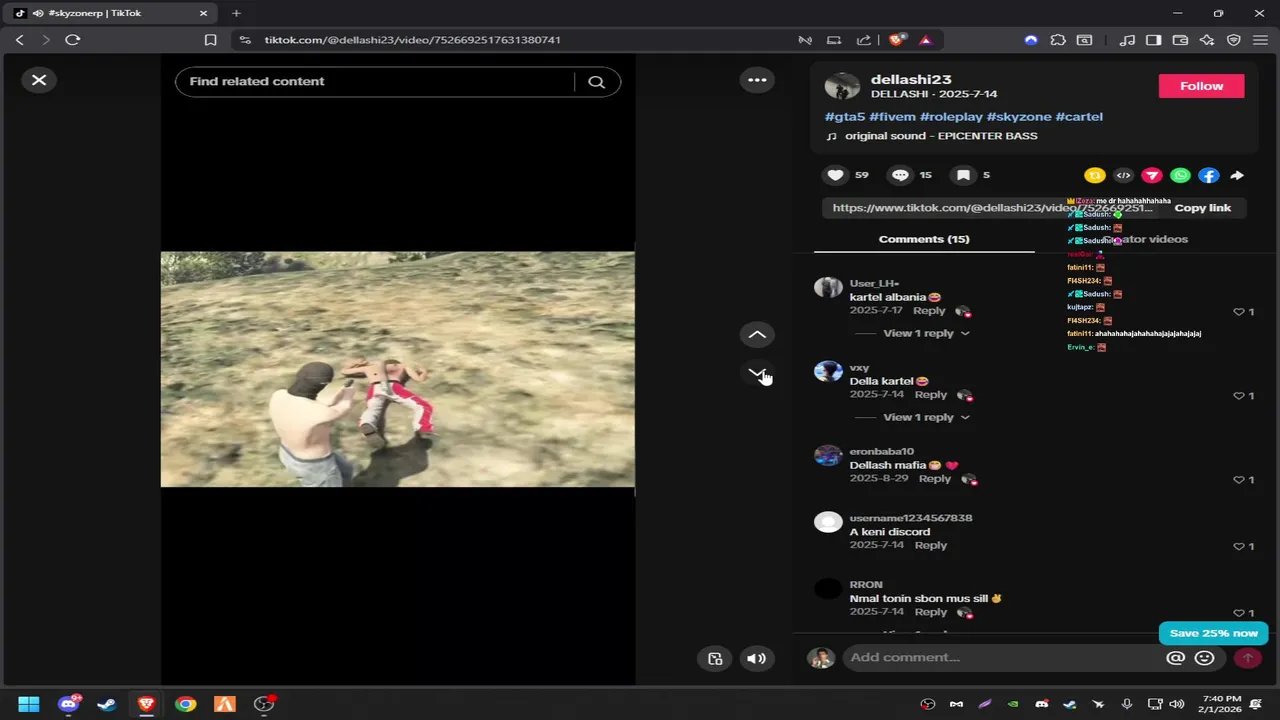The height and width of the screenshot is (720, 1280).
Task: Bookmark this page in browser toolbar
Action: [210, 40]
